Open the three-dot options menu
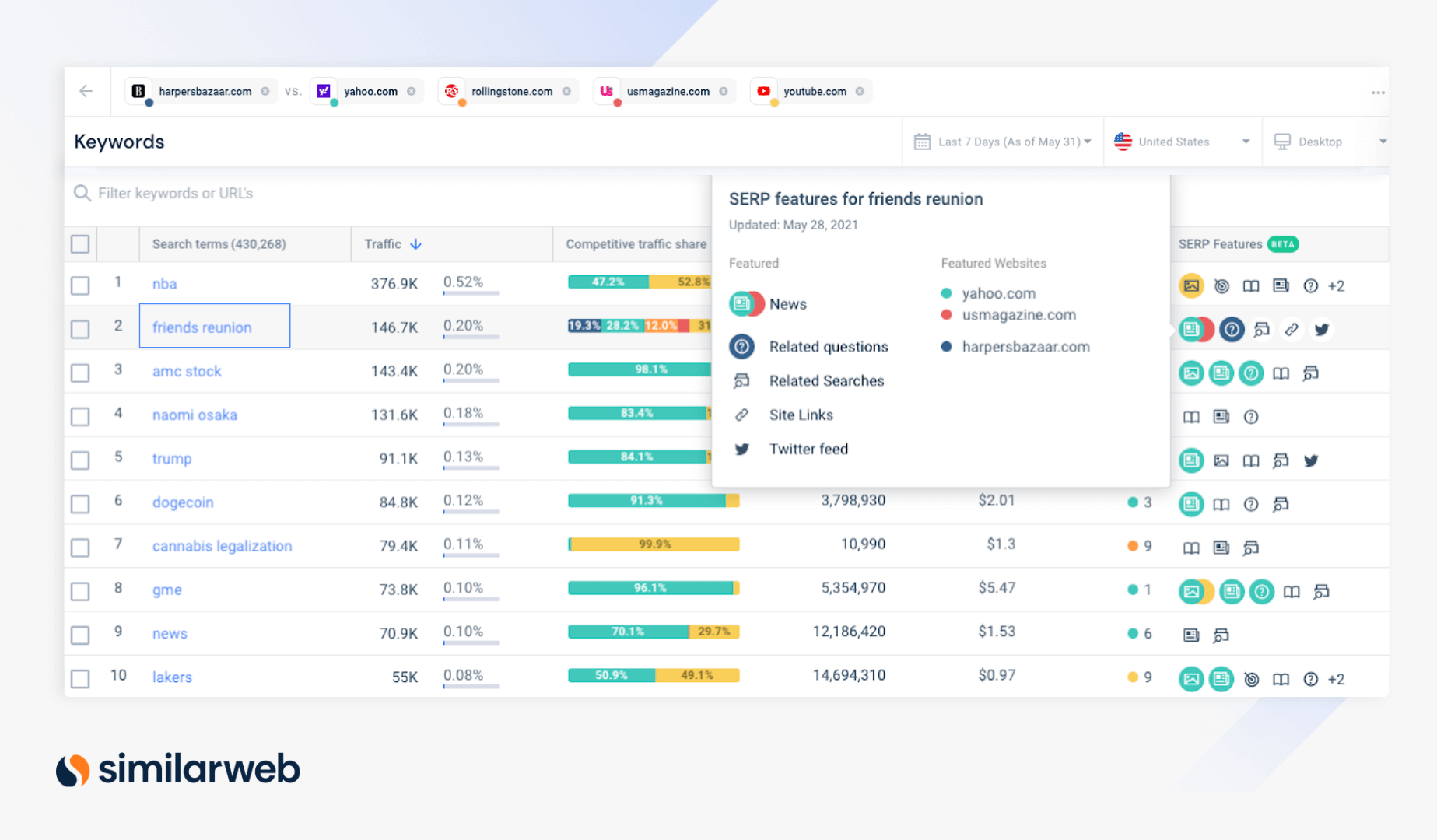This screenshot has width=1437, height=840. click(1378, 93)
